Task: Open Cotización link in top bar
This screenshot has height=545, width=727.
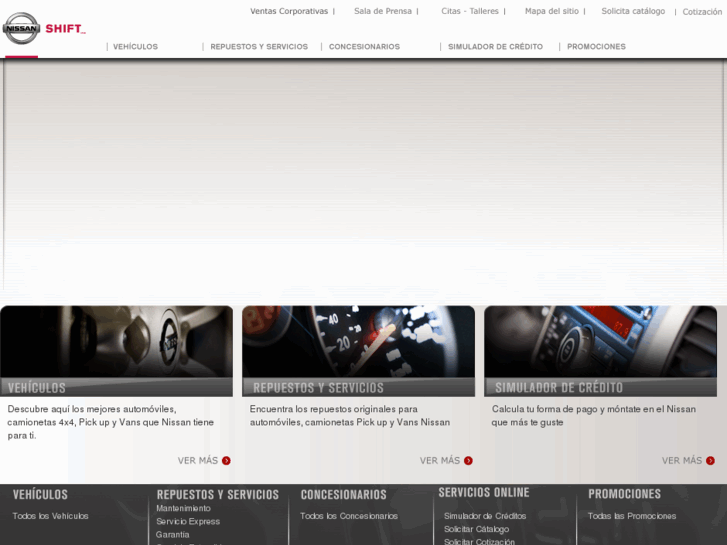Action: point(702,12)
